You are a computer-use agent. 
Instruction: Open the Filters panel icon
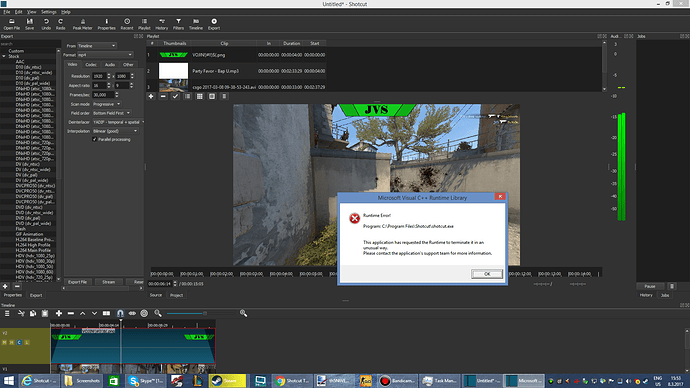pos(178,24)
